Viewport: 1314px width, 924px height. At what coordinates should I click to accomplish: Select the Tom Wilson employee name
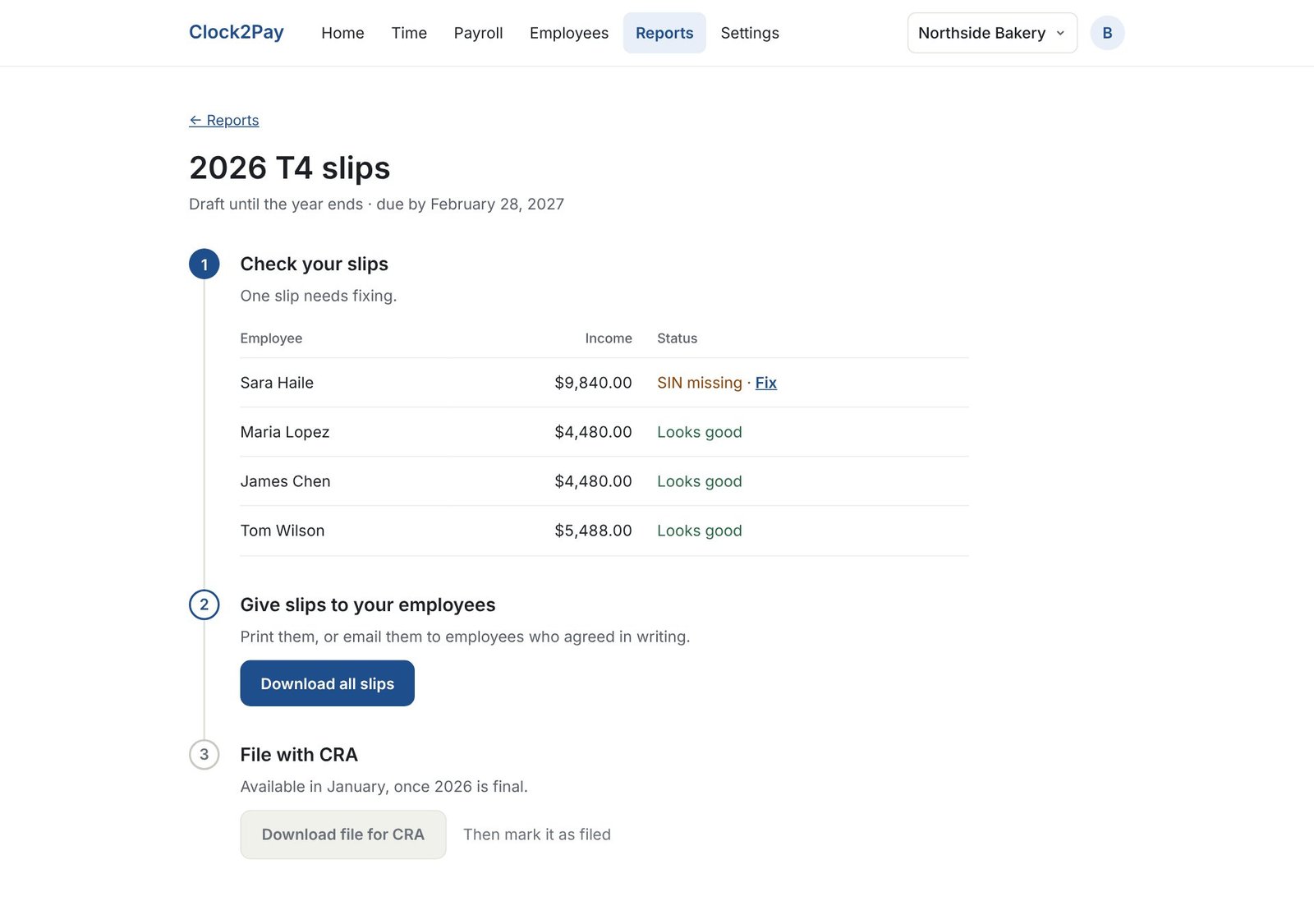(x=283, y=531)
